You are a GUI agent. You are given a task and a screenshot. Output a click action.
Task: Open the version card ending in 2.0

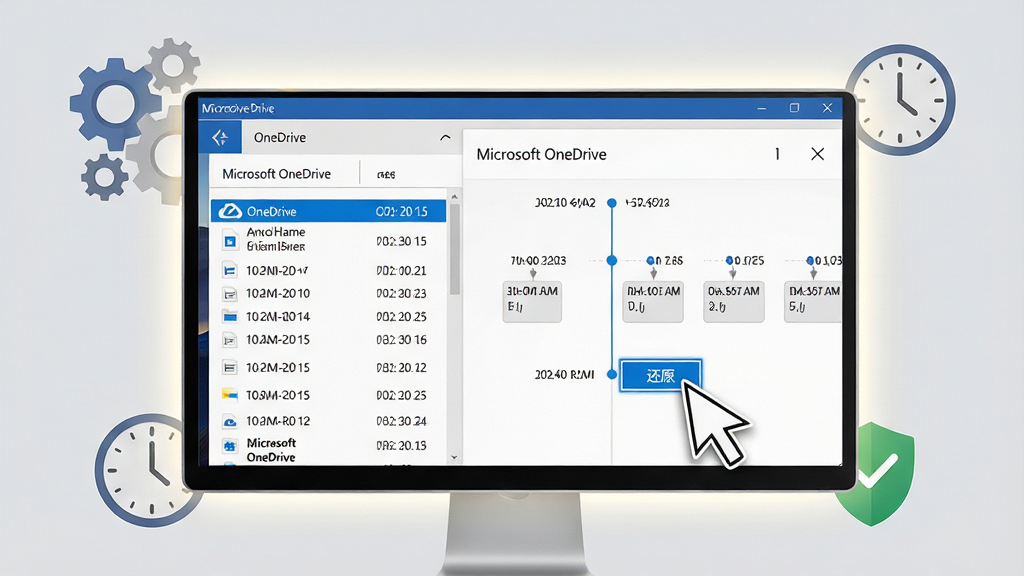[734, 302]
